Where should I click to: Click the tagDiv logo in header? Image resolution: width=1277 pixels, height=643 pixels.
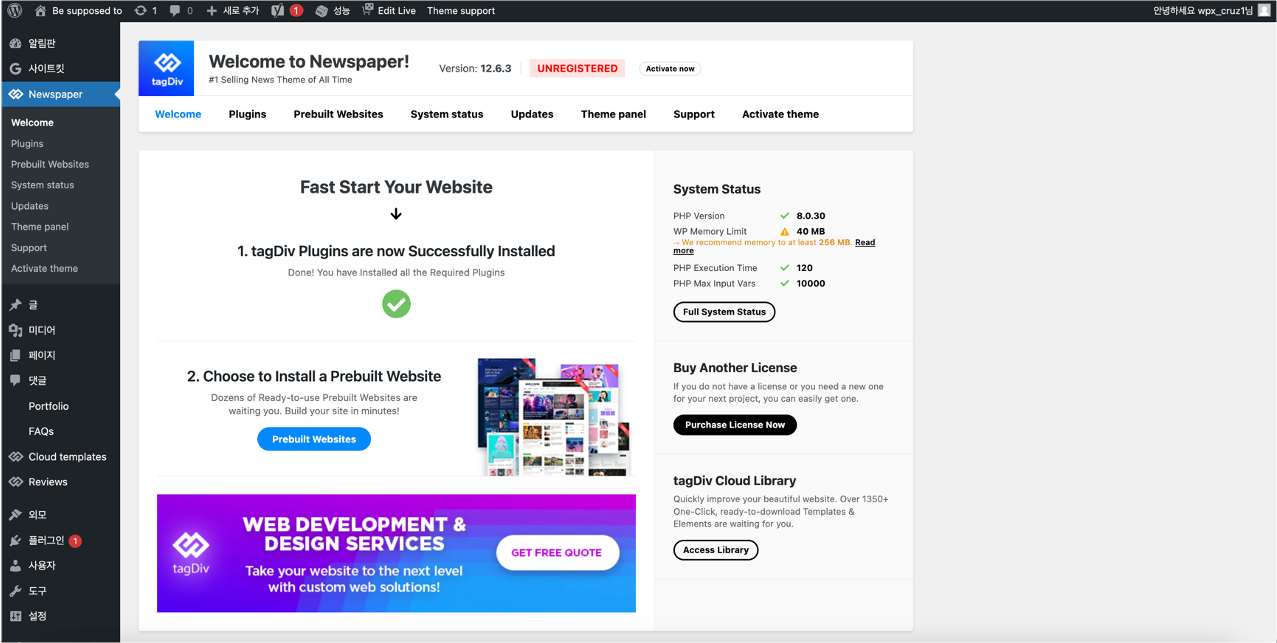[166, 68]
